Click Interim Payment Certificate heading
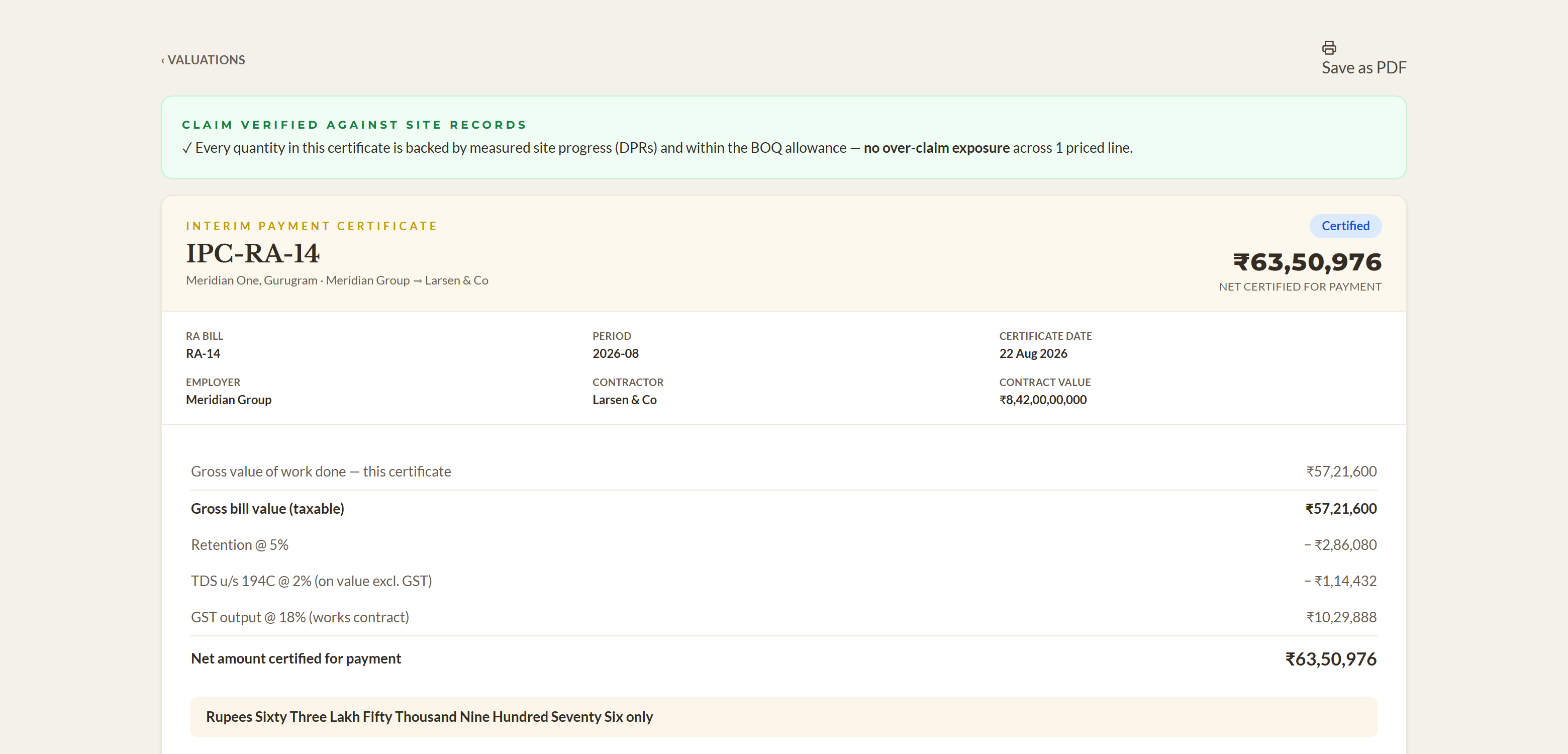 312,226
